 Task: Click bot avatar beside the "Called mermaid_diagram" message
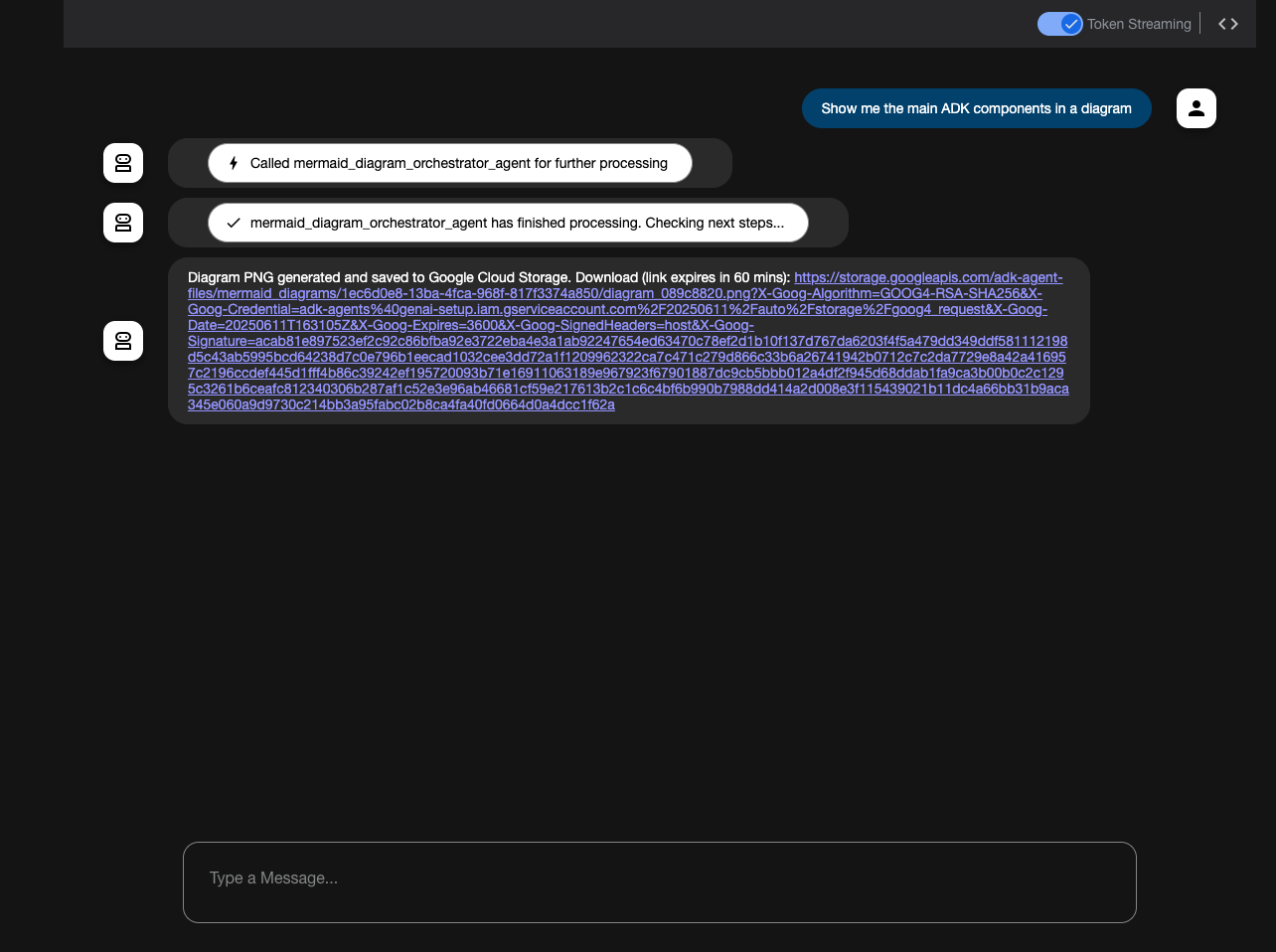(123, 163)
